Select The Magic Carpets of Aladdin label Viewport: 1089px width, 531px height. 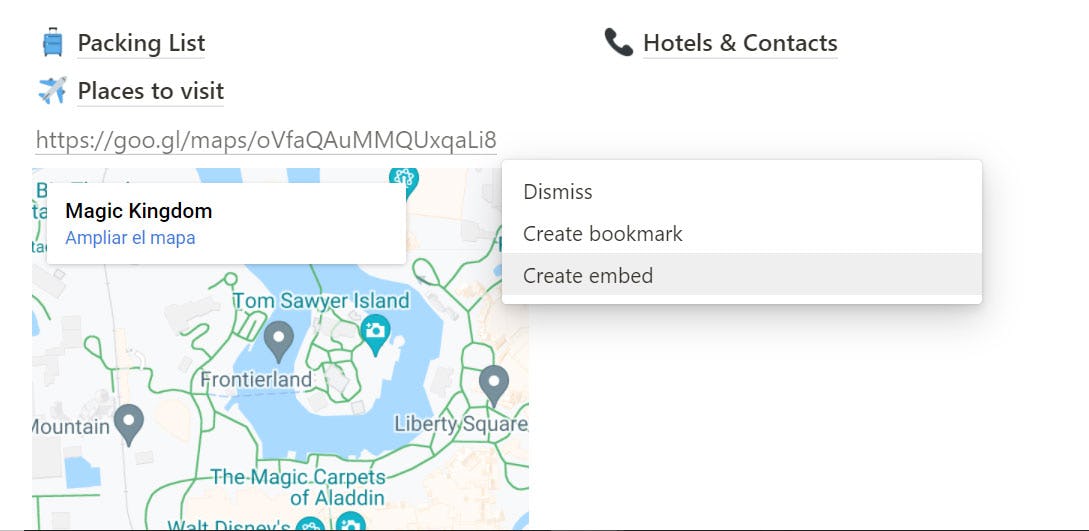(x=298, y=487)
